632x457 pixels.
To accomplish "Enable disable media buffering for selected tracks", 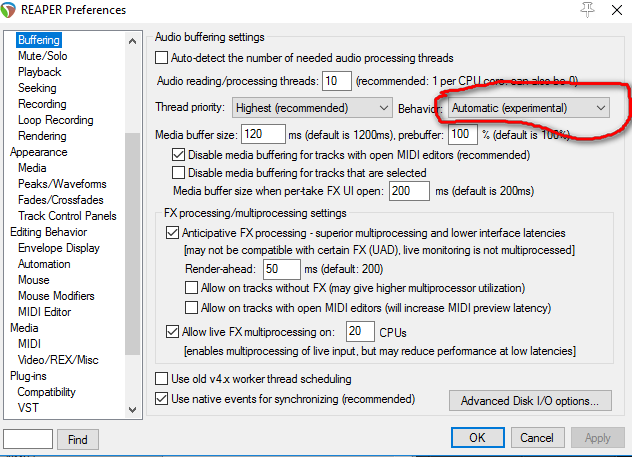I will pyautogui.click(x=178, y=172).
